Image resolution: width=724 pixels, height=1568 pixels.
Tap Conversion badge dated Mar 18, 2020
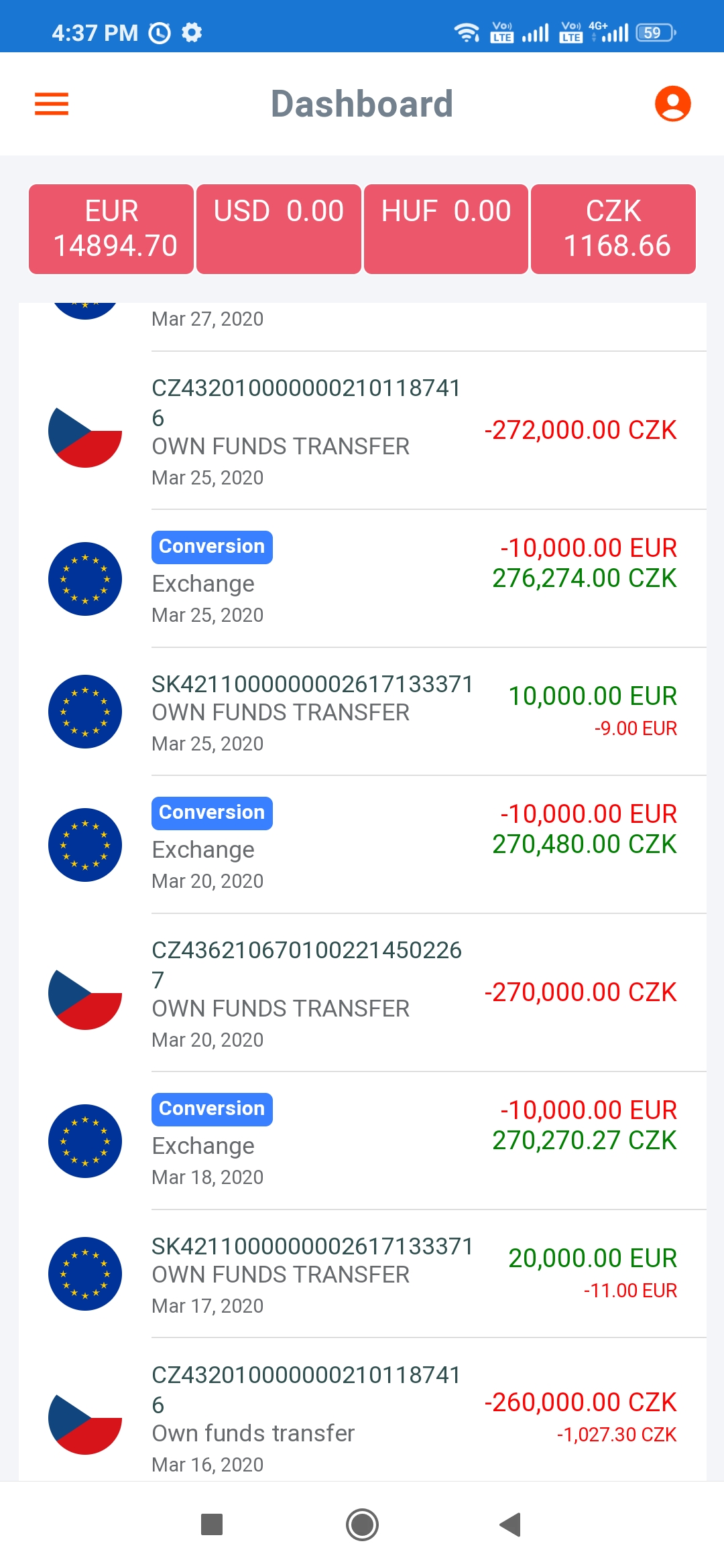212,1109
